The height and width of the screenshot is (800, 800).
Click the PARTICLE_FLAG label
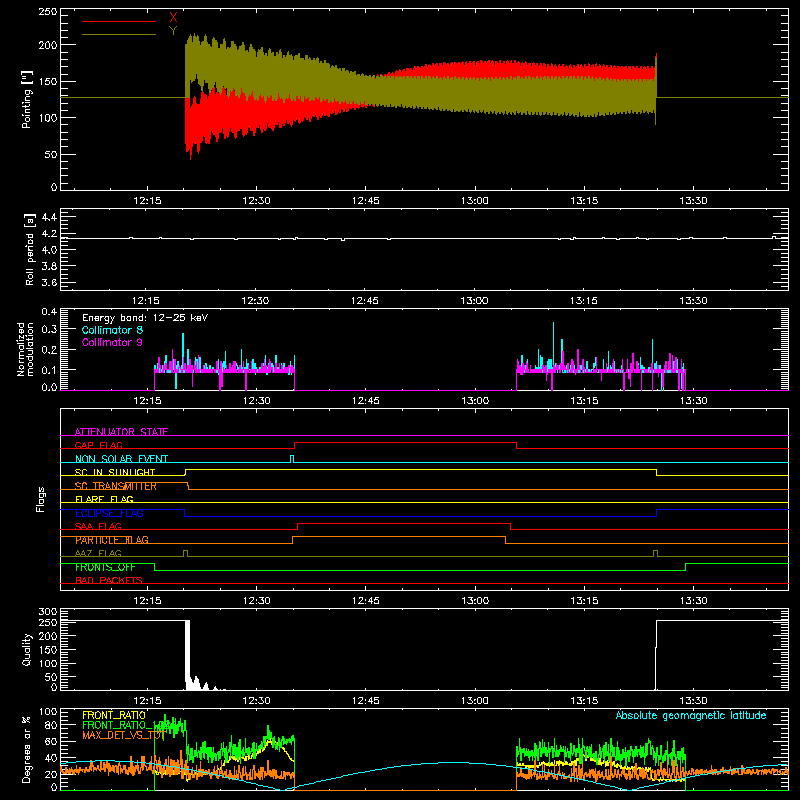(x=112, y=540)
